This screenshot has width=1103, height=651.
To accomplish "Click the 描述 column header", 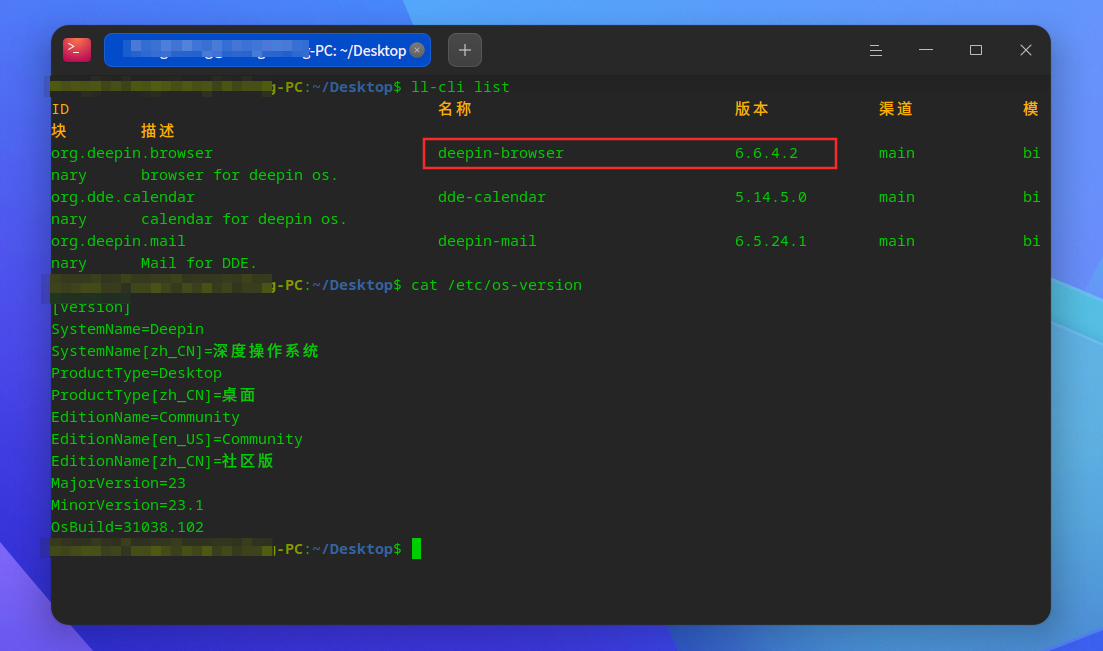I will click(158, 131).
